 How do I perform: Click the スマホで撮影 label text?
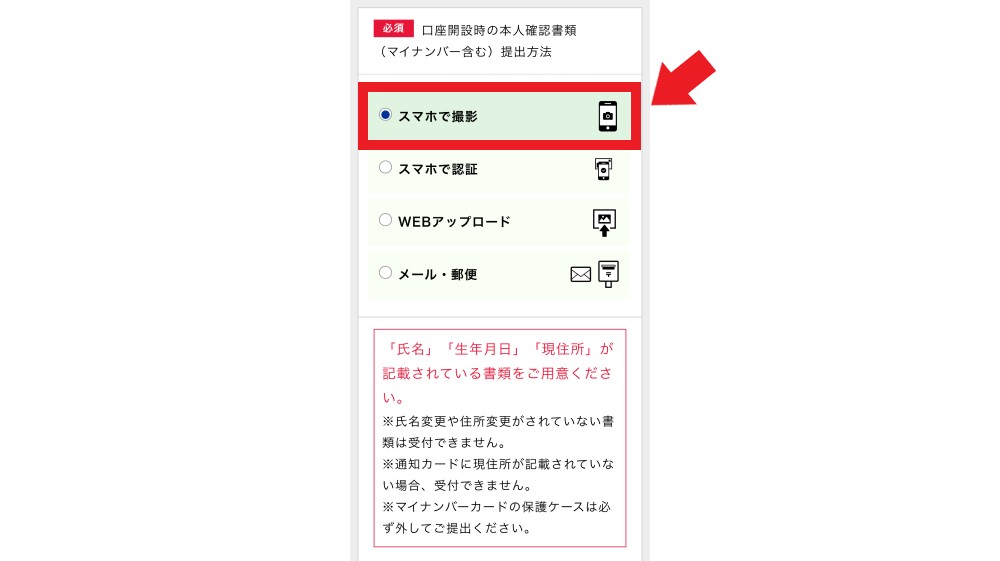pos(438,117)
